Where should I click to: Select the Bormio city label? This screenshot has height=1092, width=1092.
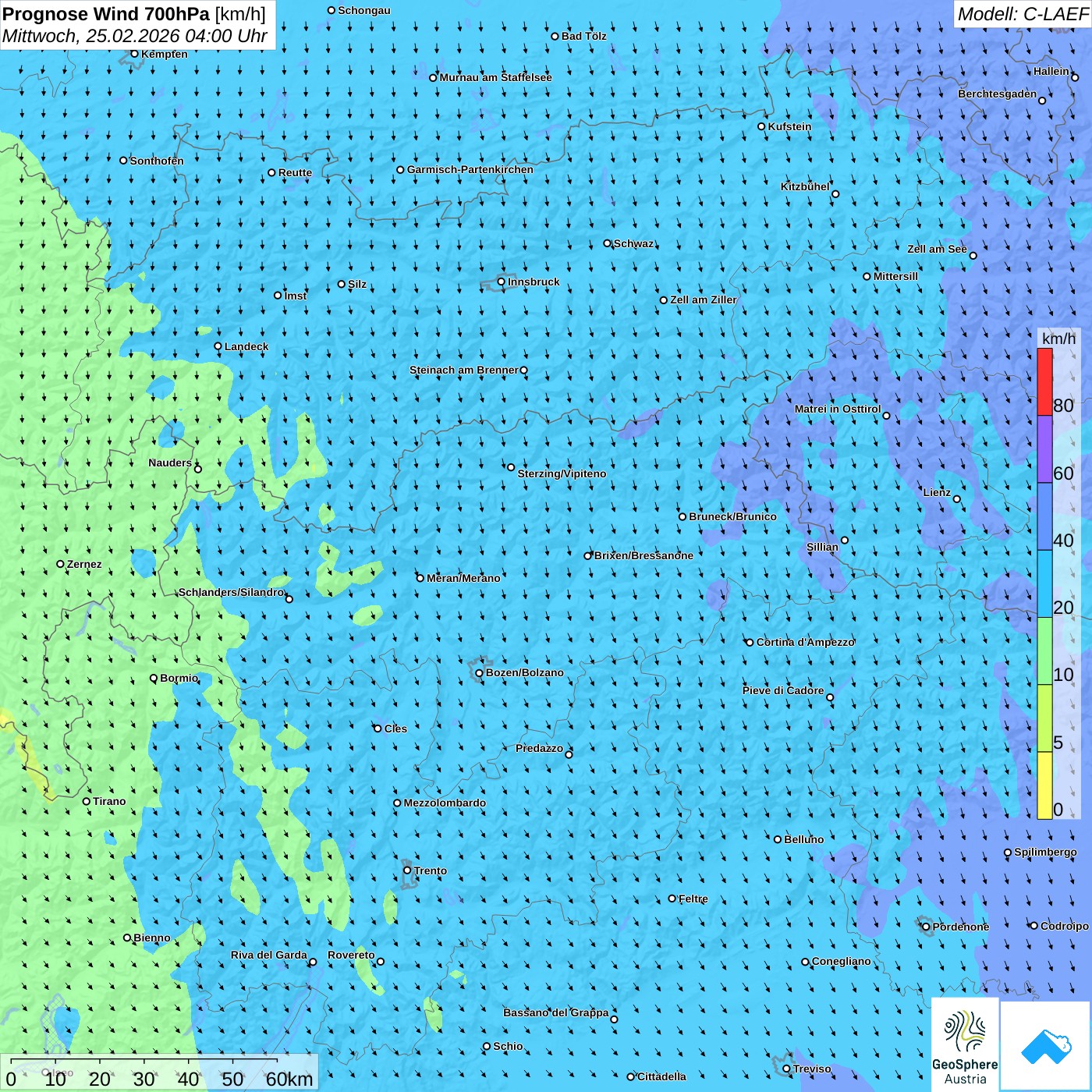pyautogui.click(x=179, y=678)
